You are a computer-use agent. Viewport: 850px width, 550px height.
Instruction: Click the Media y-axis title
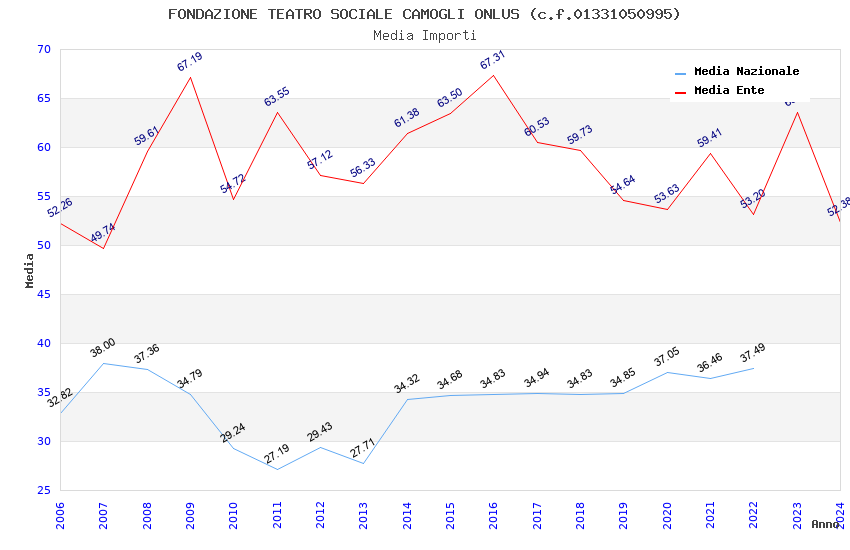(x=29, y=270)
